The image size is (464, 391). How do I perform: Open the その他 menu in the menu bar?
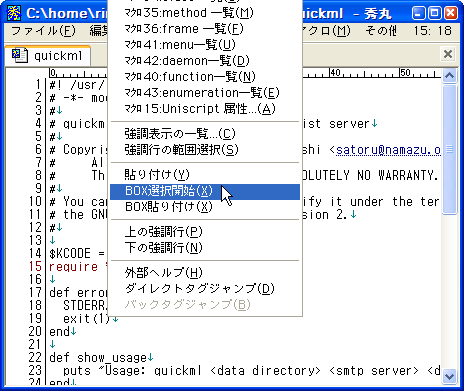(x=381, y=31)
